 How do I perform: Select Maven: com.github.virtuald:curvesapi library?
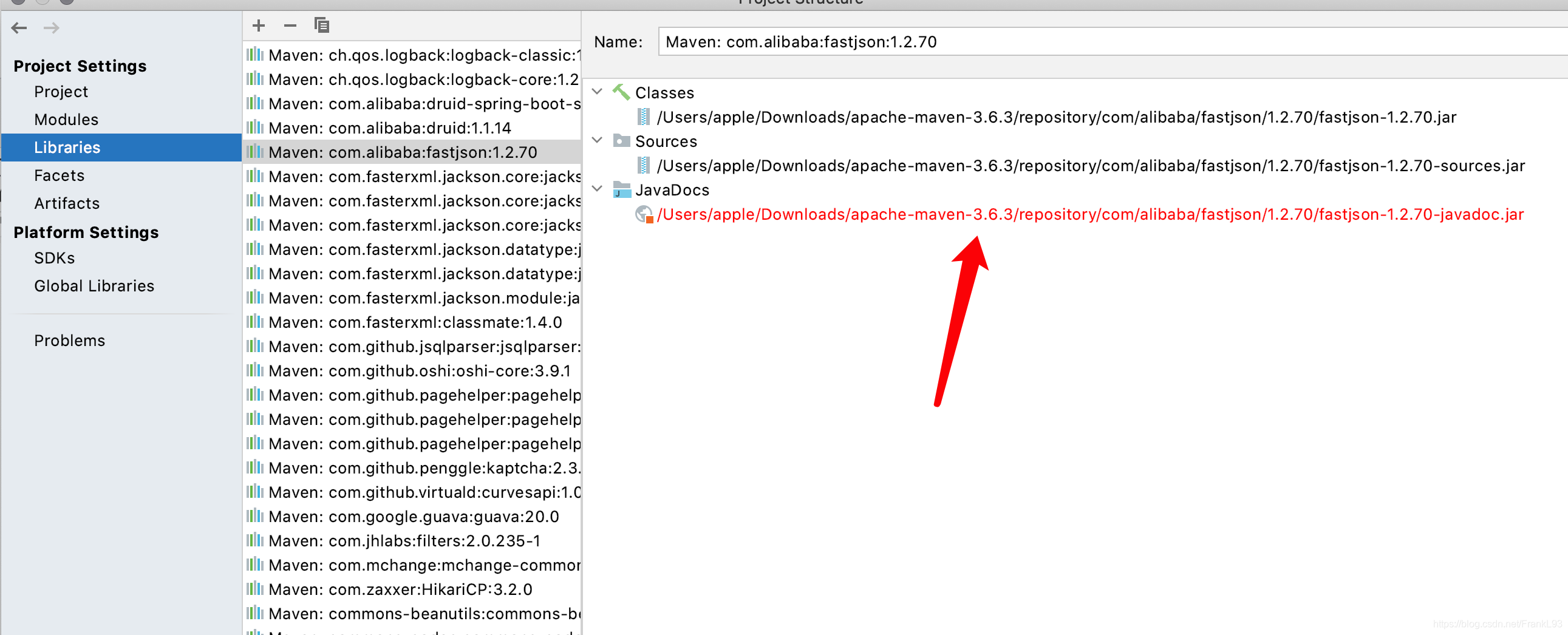[x=412, y=492]
